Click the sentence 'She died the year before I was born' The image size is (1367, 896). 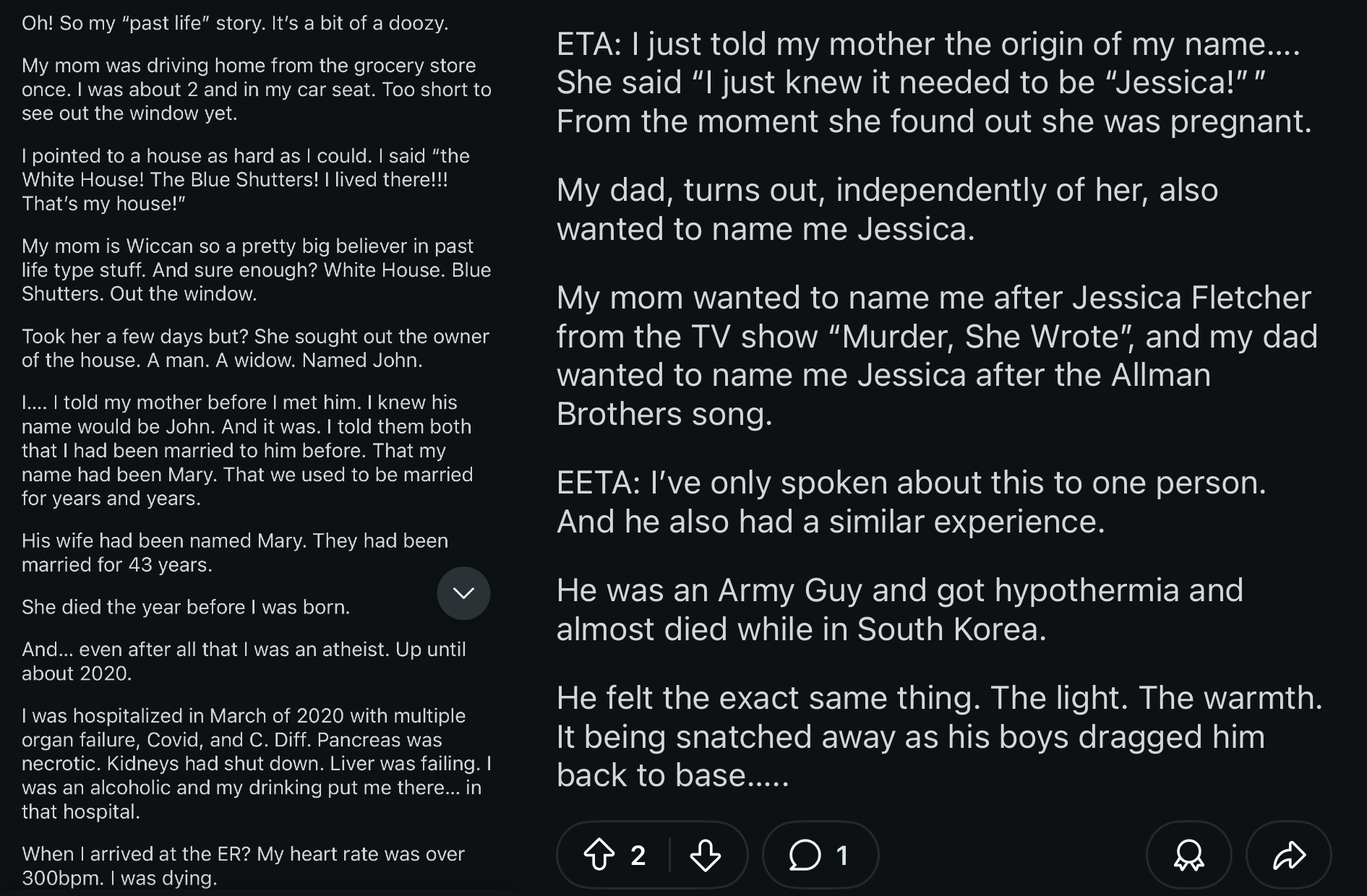pyautogui.click(x=186, y=607)
